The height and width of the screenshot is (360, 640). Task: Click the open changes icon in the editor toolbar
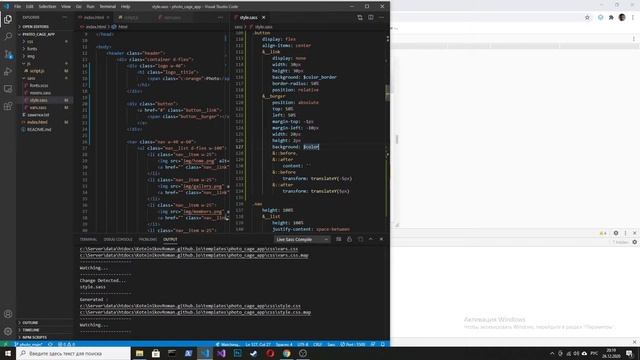[360, 18]
